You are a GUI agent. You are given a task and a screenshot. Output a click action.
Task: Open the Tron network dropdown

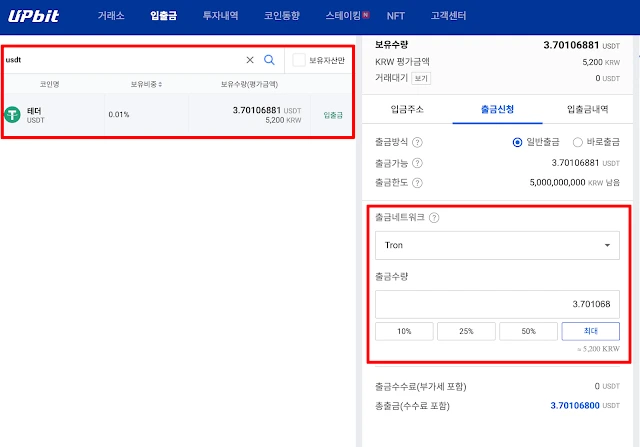(x=497, y=245)
